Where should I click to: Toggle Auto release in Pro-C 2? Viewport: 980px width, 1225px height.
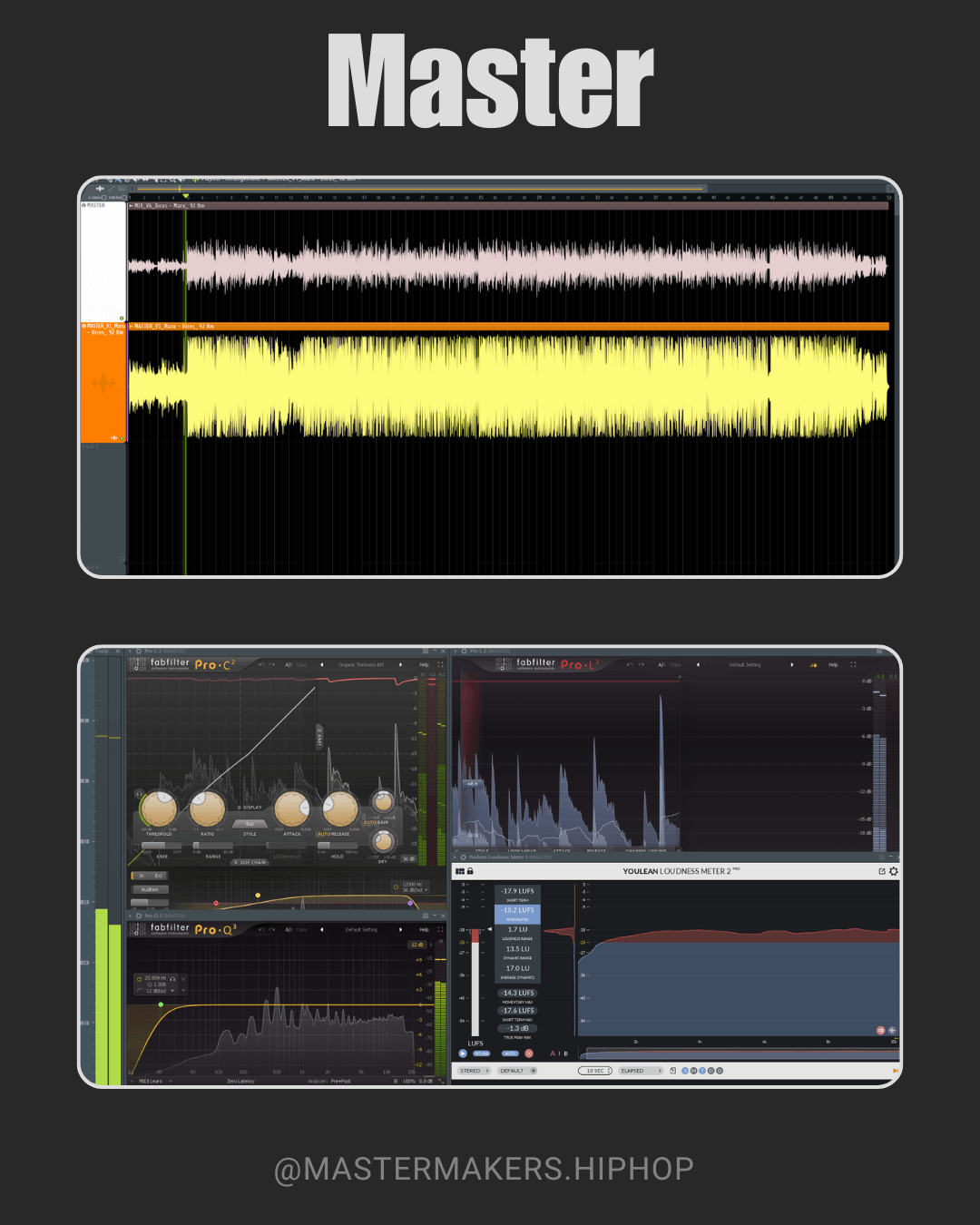pyautogui.click(x=322, y=834)
